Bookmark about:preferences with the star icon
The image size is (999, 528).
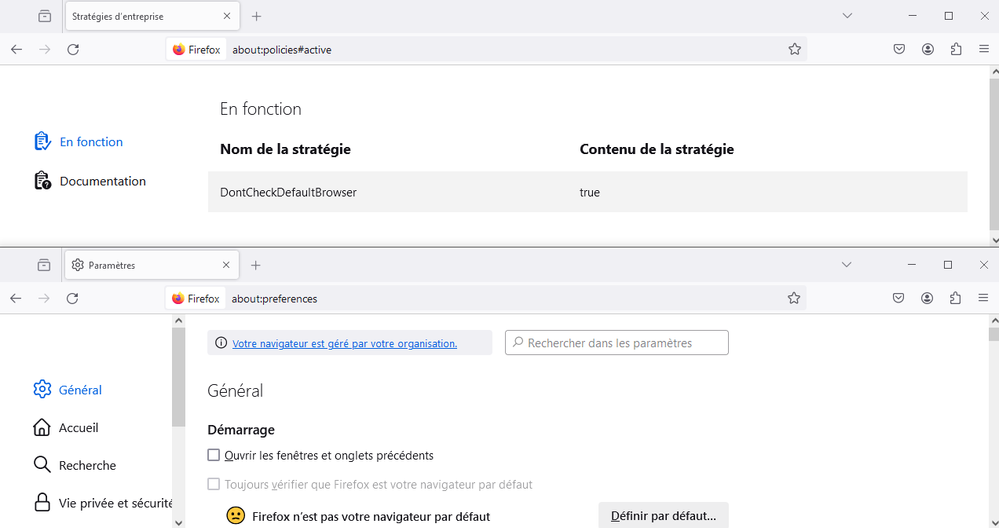pos(794,298)
